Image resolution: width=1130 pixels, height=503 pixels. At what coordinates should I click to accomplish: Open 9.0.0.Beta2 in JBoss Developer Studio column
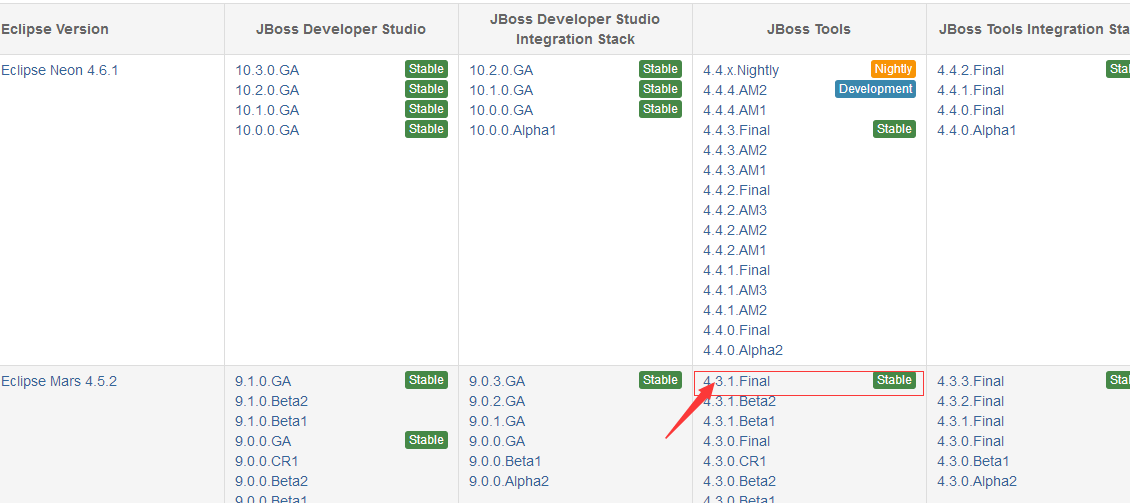click(271, 481)
